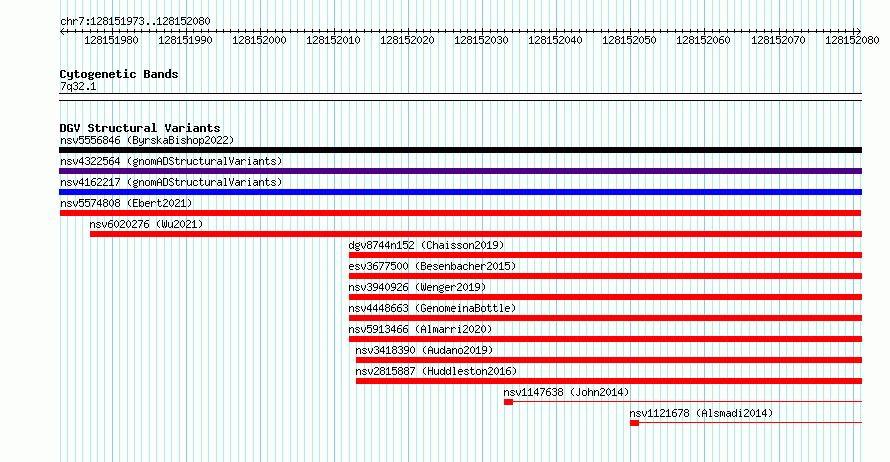
Task: Open nsv3940926 (Wenger2019) label
Action: pos(417,287)
